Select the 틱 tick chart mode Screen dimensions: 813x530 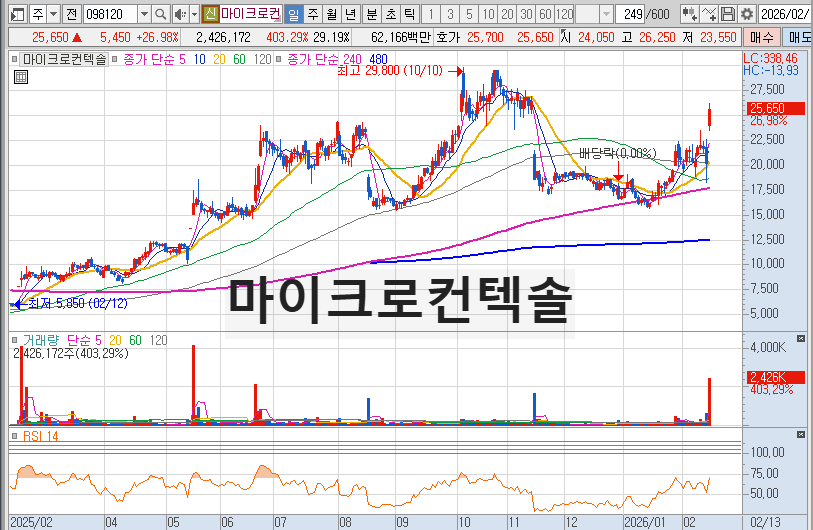tap(409, 14)
